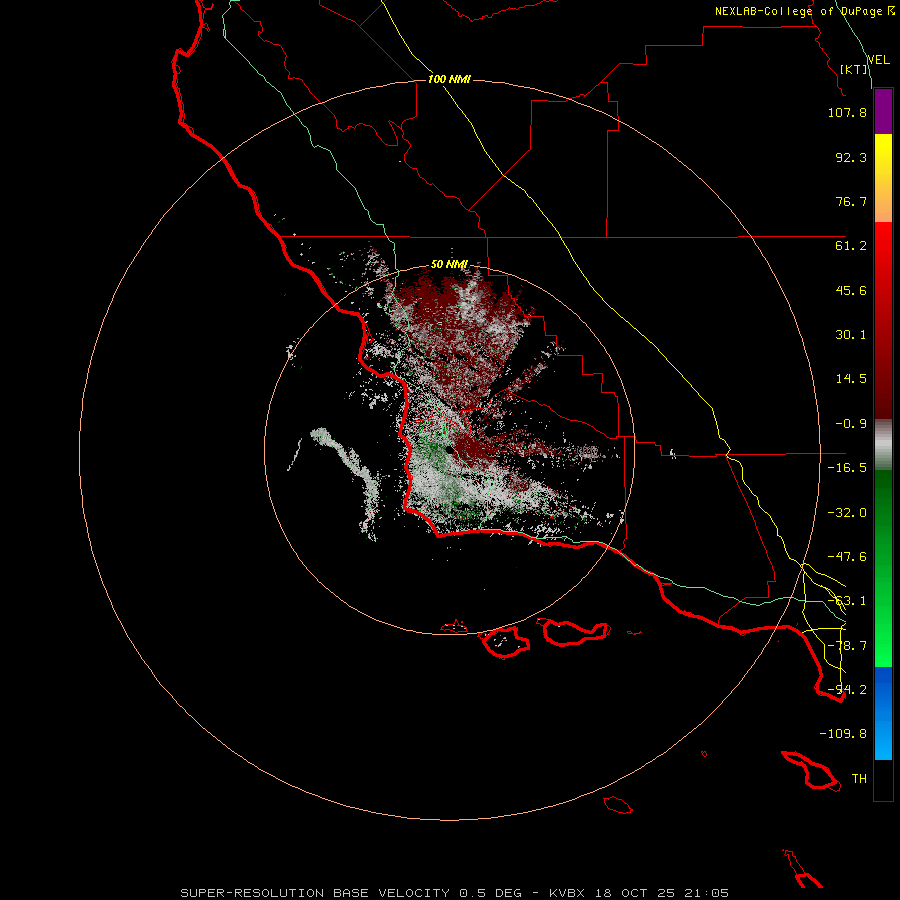The height and width of the screenshot is (900, 900).
Task: Click the blue segment of the color bar
Action: [x=883, y=713]
